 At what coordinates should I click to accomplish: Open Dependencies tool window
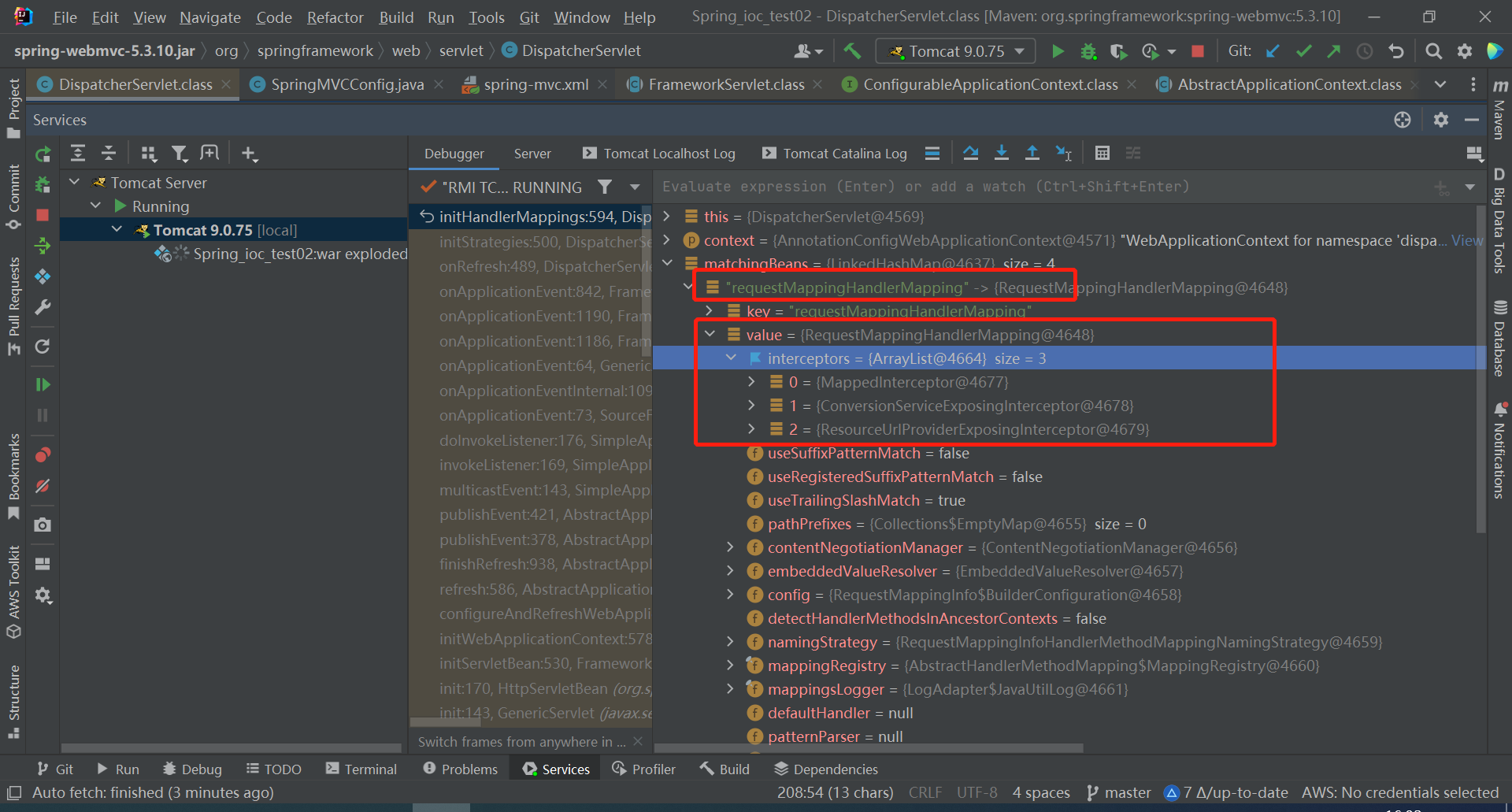tap(826, 769)
